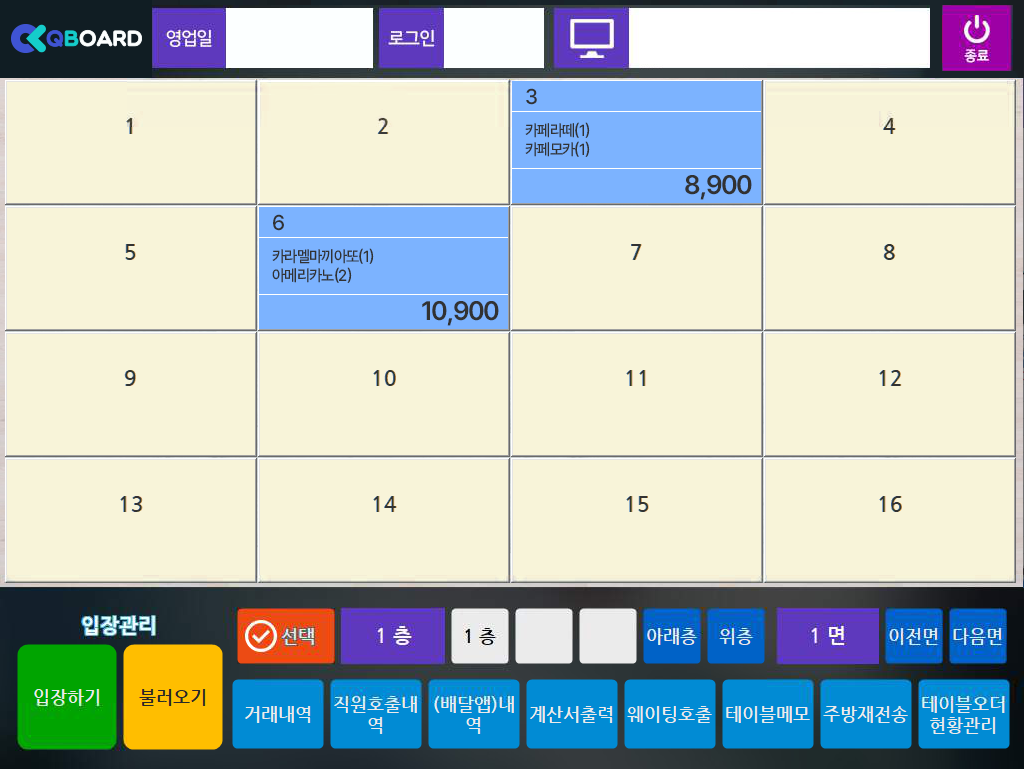Click 주방재전송 to resend to kitchen
This screenshot has width=1024, height=769.
click(x=866, y=714)
